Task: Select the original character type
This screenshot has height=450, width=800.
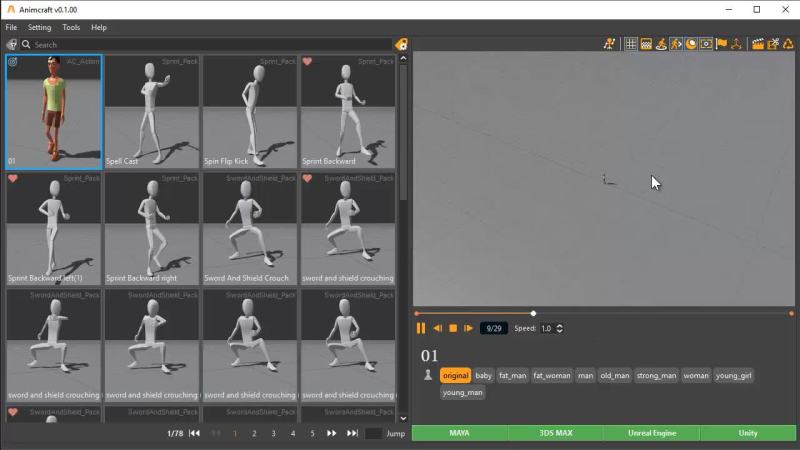Action: pos(455,376)
